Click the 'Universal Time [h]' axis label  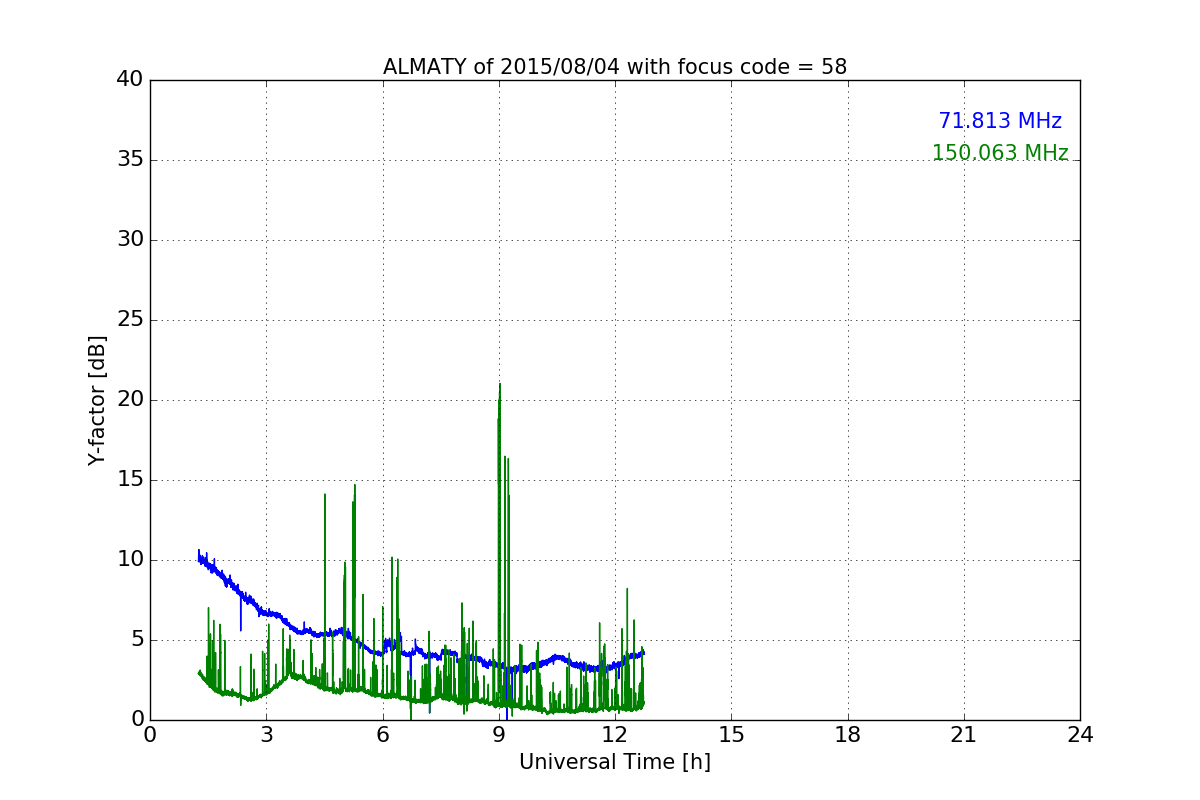615,762
